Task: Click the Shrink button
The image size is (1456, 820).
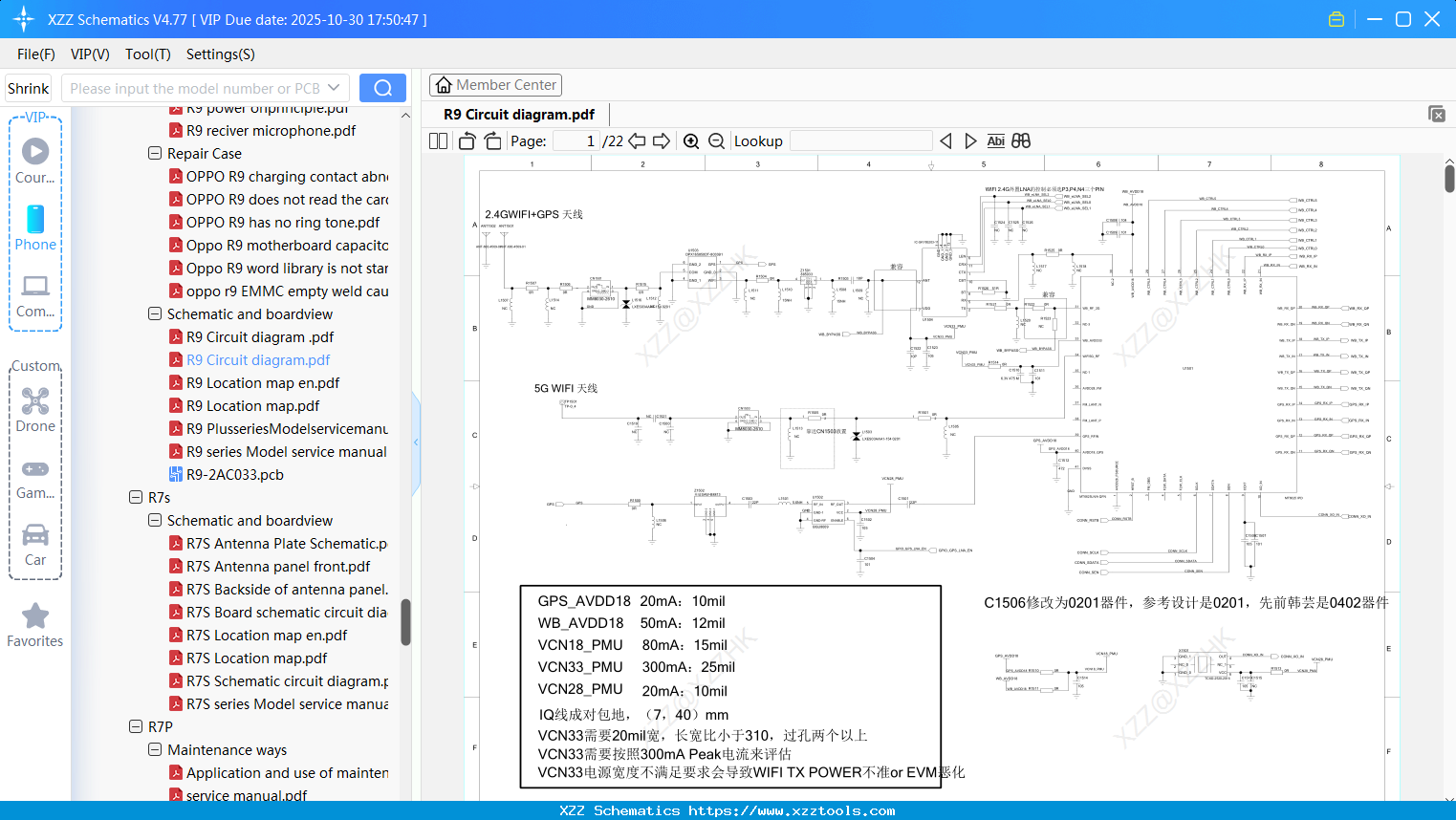Action: [28, 87]
